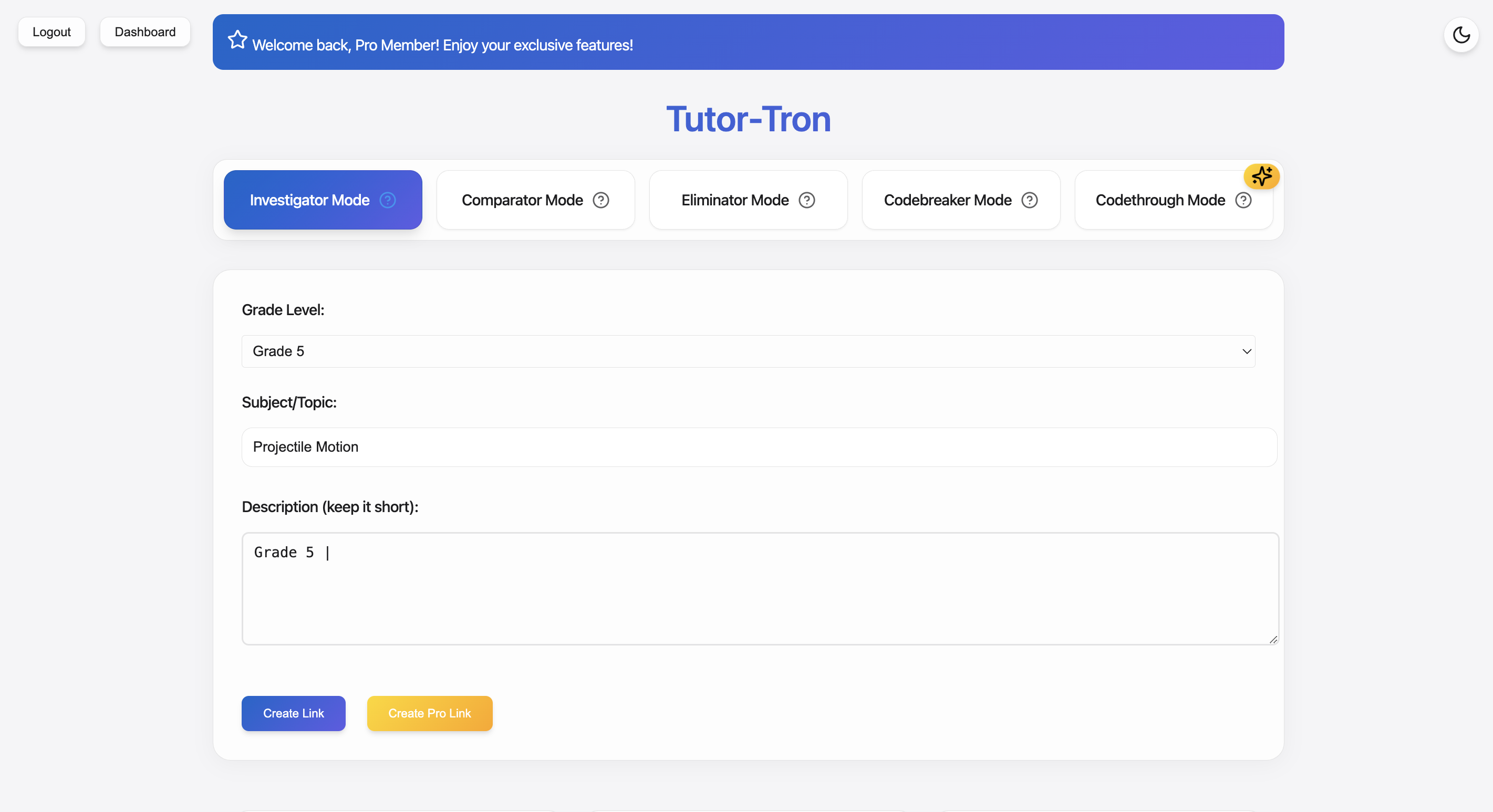The height and width of the screenshot is (812, 1493).
Task: Click the Subject/Topic label
Action: (x=289, y=402)
